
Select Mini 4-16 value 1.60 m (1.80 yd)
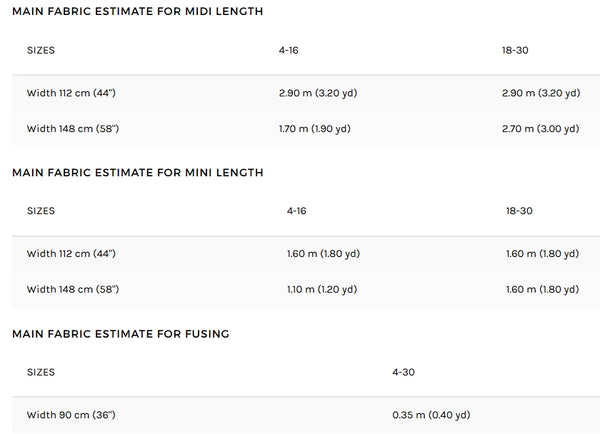(x=323, y=254)
